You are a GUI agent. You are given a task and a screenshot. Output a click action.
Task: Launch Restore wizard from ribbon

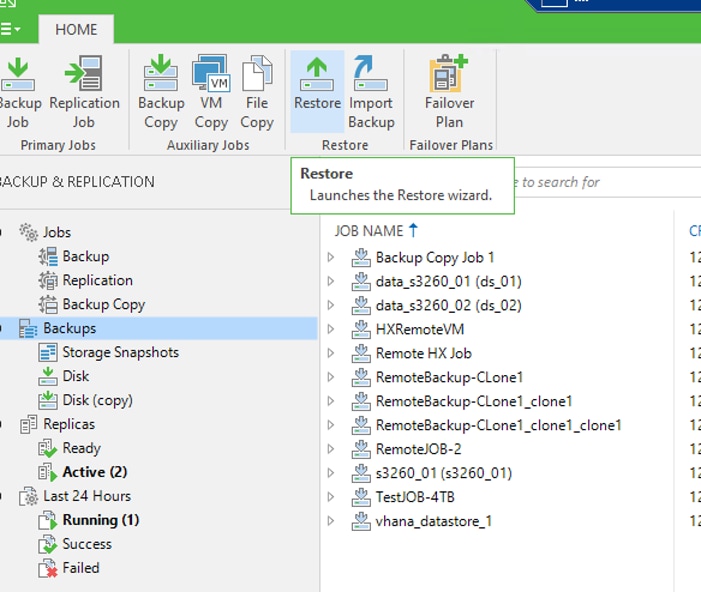[317, 92]
